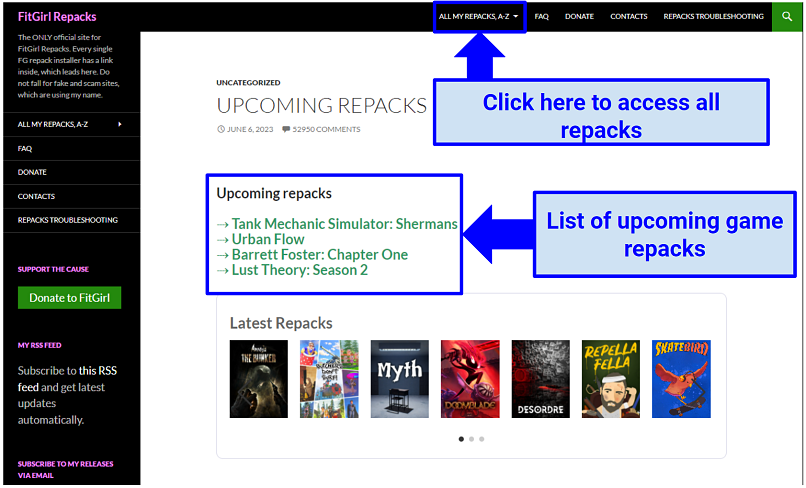Open Repacks Troubleshooting in top navigation

pyautogui.click(x=713, y=16)
